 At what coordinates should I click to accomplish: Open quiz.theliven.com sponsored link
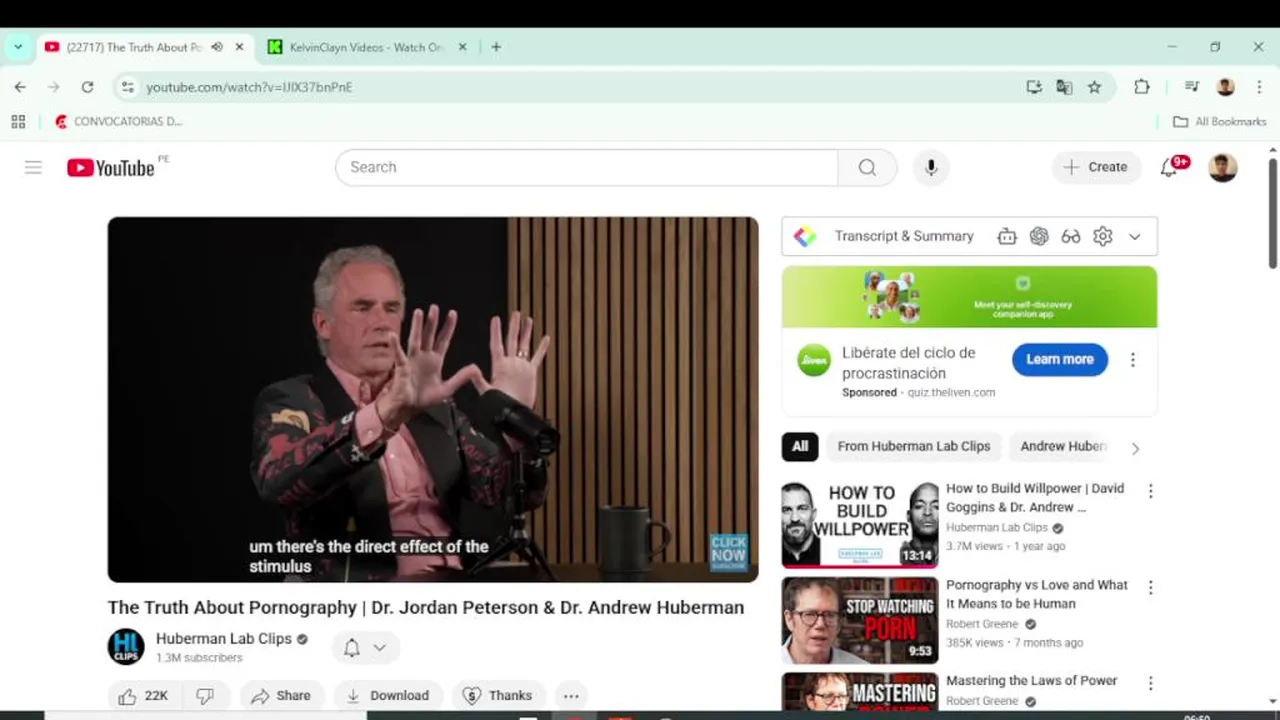(x=951, y=393)
